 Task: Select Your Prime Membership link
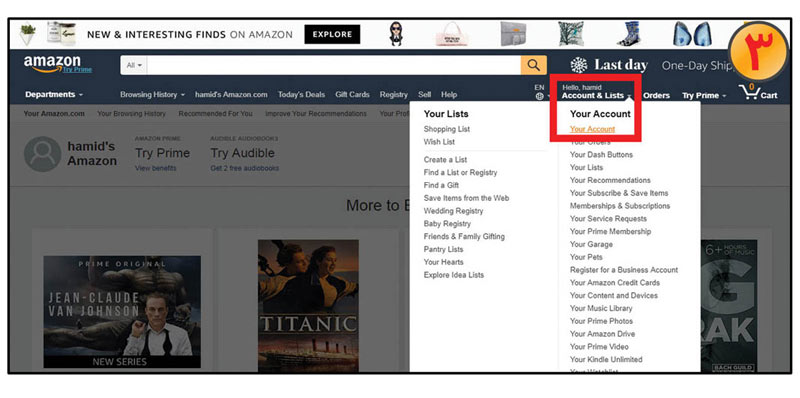610,231
